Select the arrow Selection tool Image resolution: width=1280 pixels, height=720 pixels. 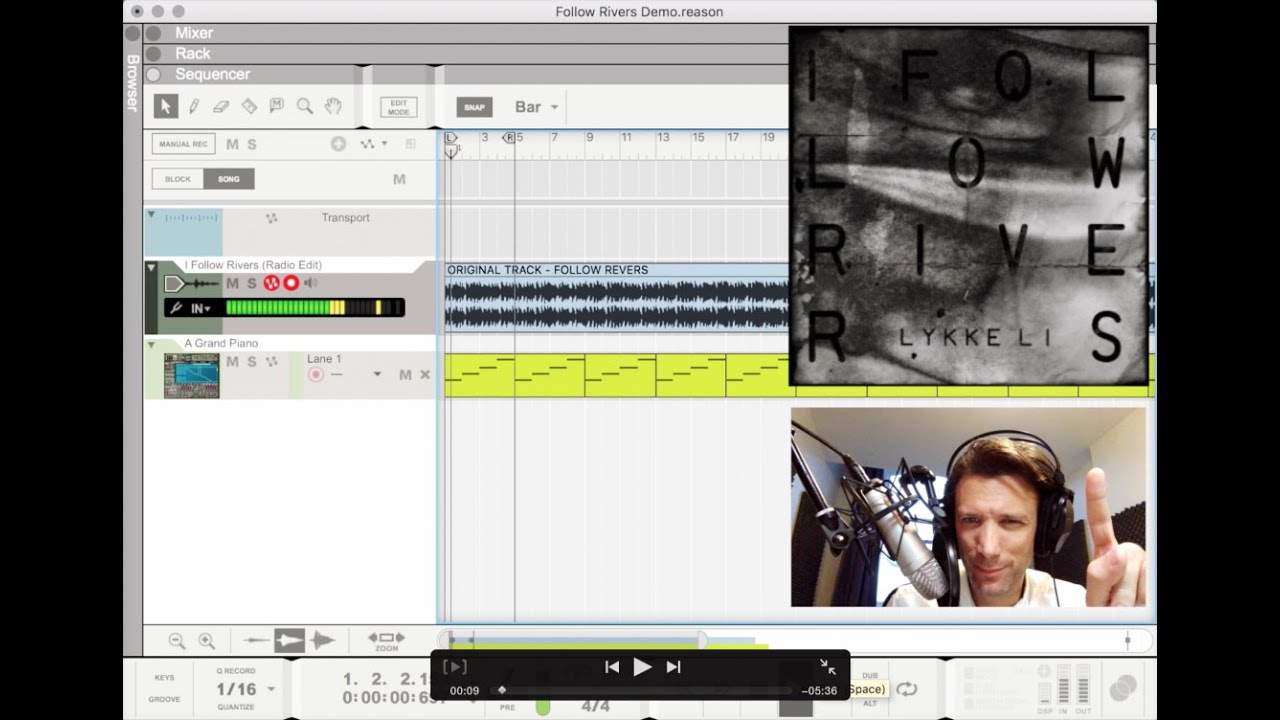click(x=166, y=106)
